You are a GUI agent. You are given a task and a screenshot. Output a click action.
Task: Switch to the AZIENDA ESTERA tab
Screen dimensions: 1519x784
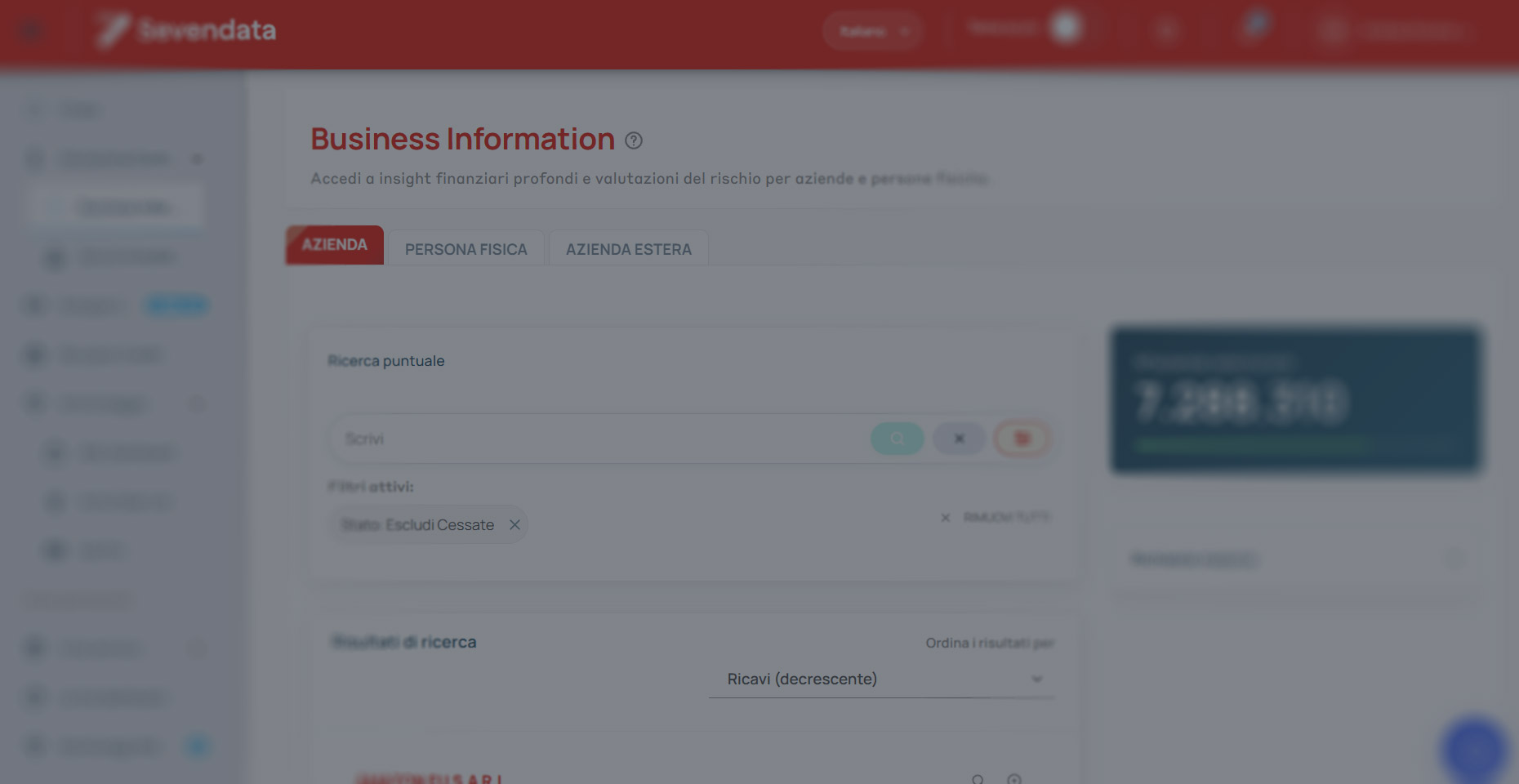[x=629, y=249]
